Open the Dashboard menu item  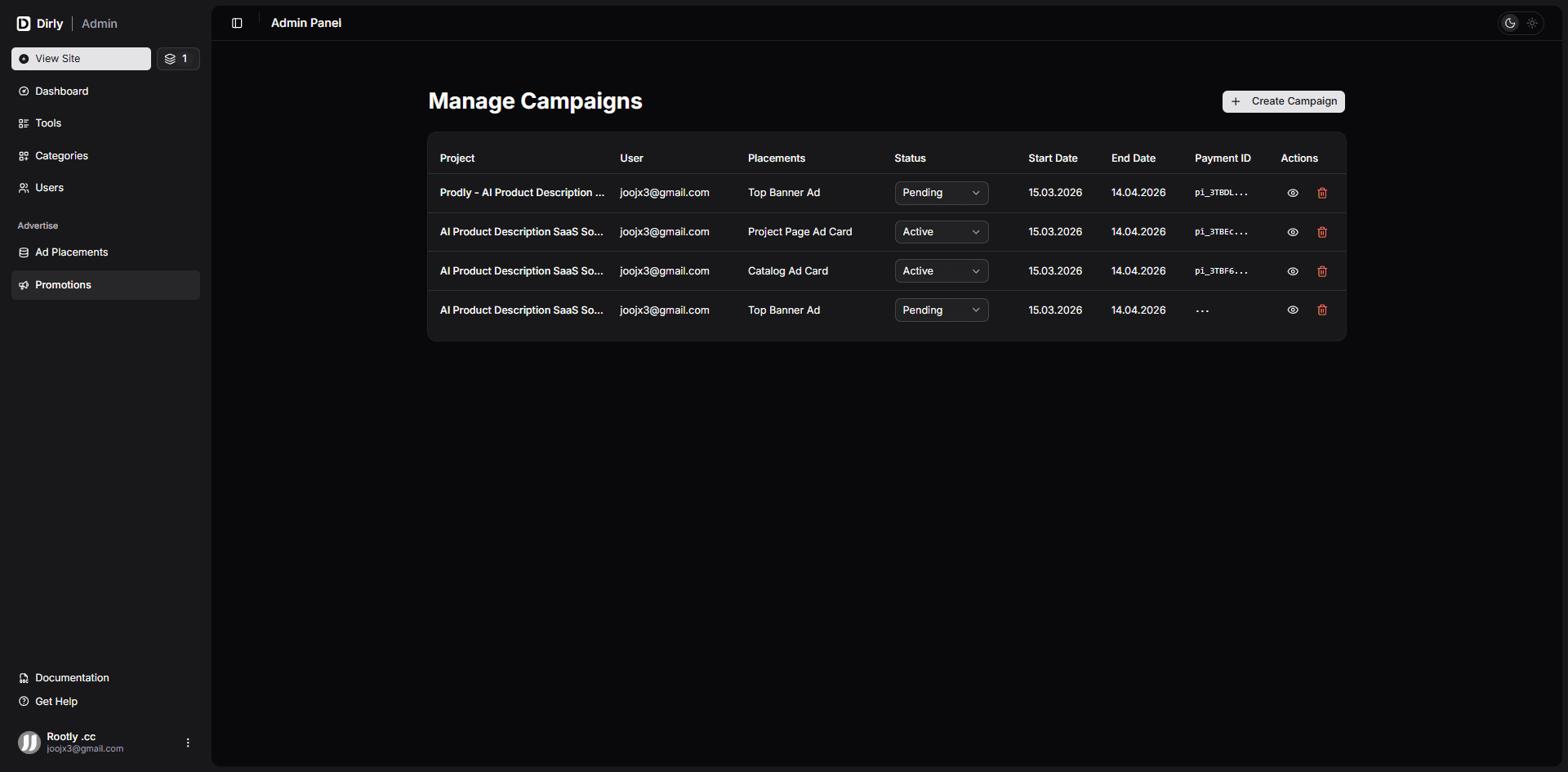pyautogui.click(x=61, y=91)
